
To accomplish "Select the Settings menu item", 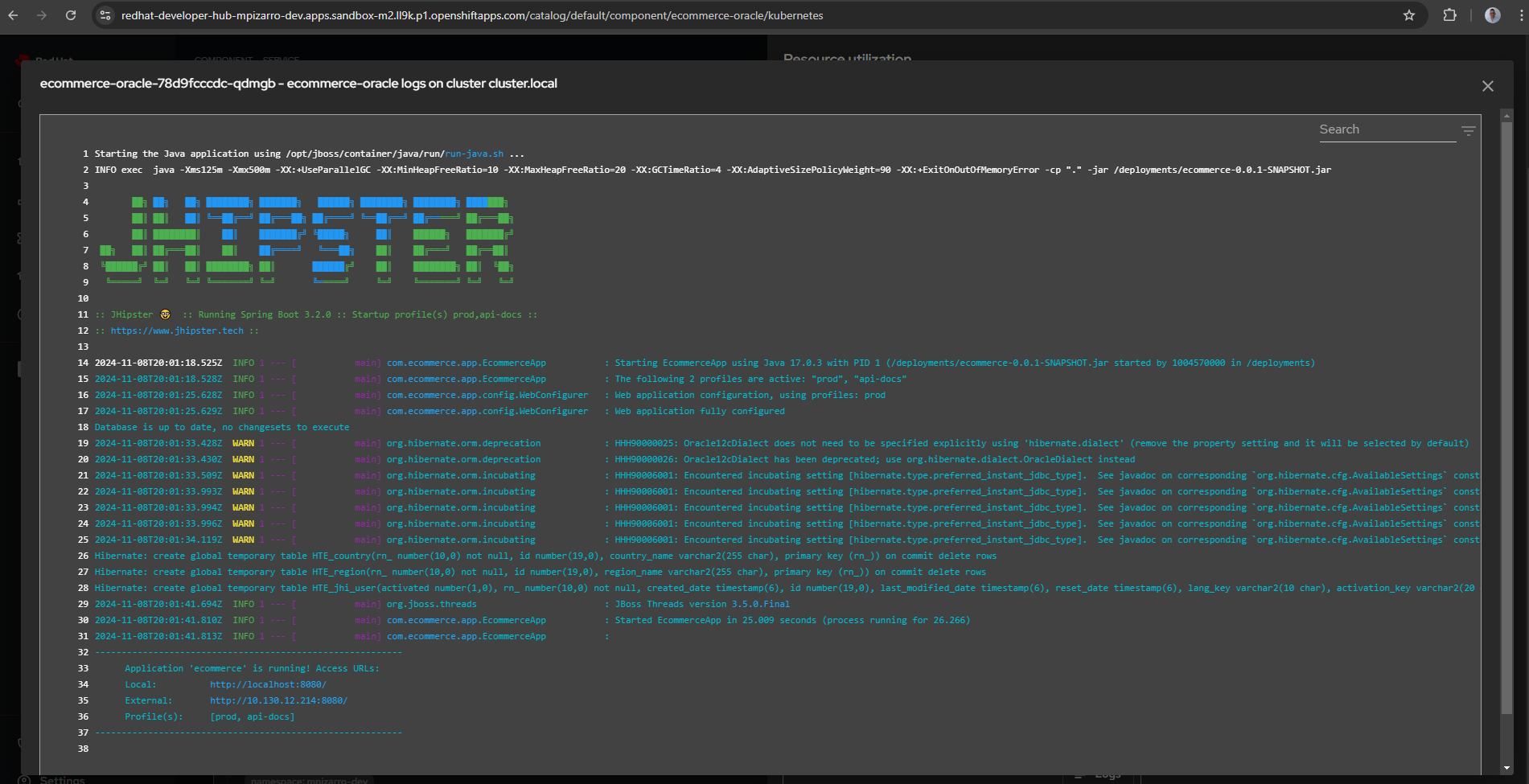I will [x=62, y=779].
